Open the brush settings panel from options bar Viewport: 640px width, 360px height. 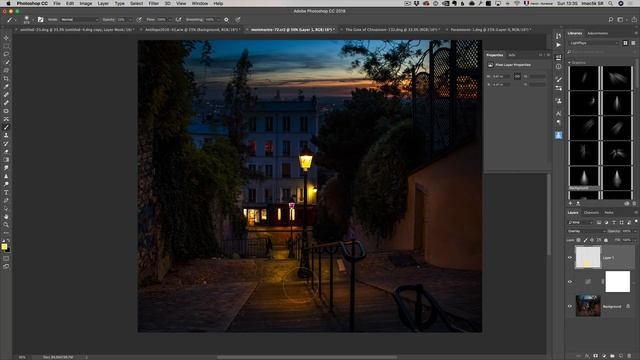pyautogui.click(x=40, y=19)
